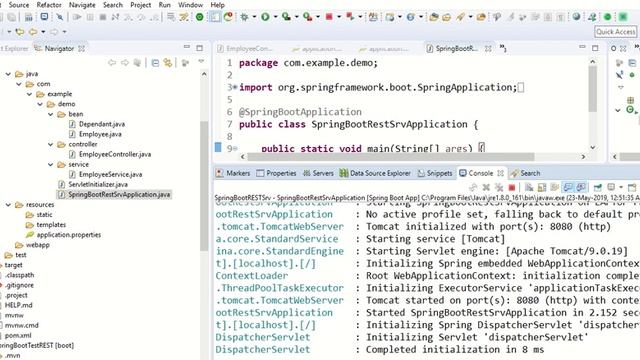The width and height of the screenshot is (640, 360).
Task: Open Navigator view menu dropdown
Action: tap(201, 62)
